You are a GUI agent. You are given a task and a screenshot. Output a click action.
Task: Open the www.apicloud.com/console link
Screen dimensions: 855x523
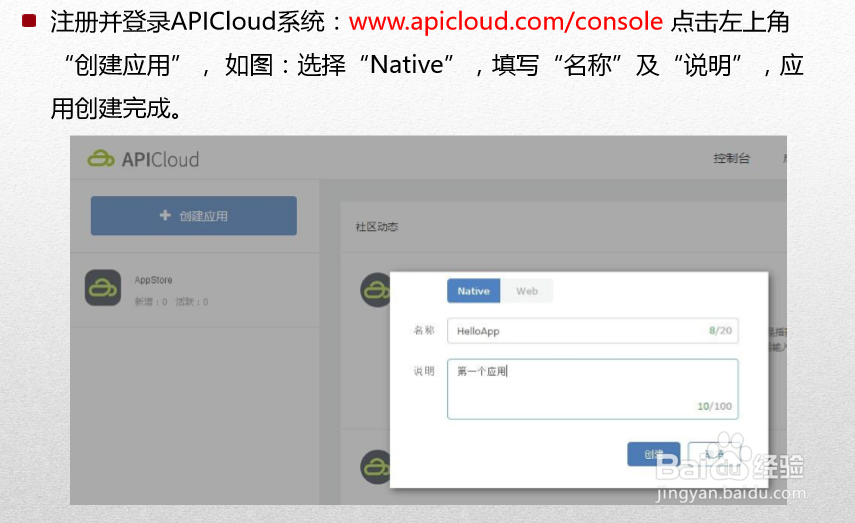click(505, 22)
